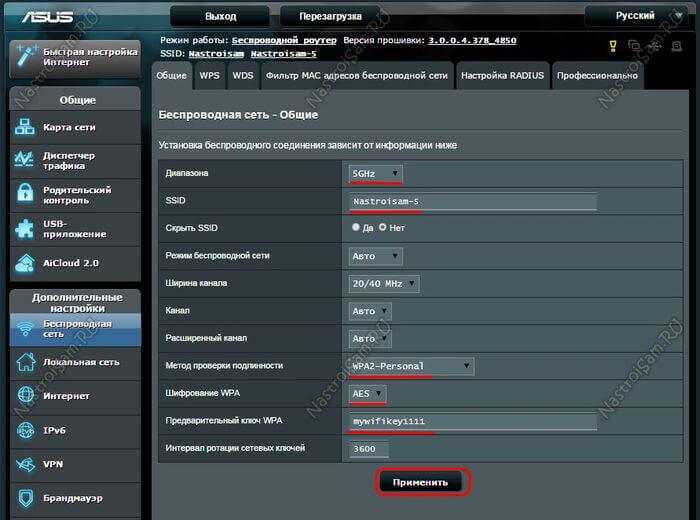Open Брандмауэр in sidebar
This screenshot has width=700, height=520.
75,499
